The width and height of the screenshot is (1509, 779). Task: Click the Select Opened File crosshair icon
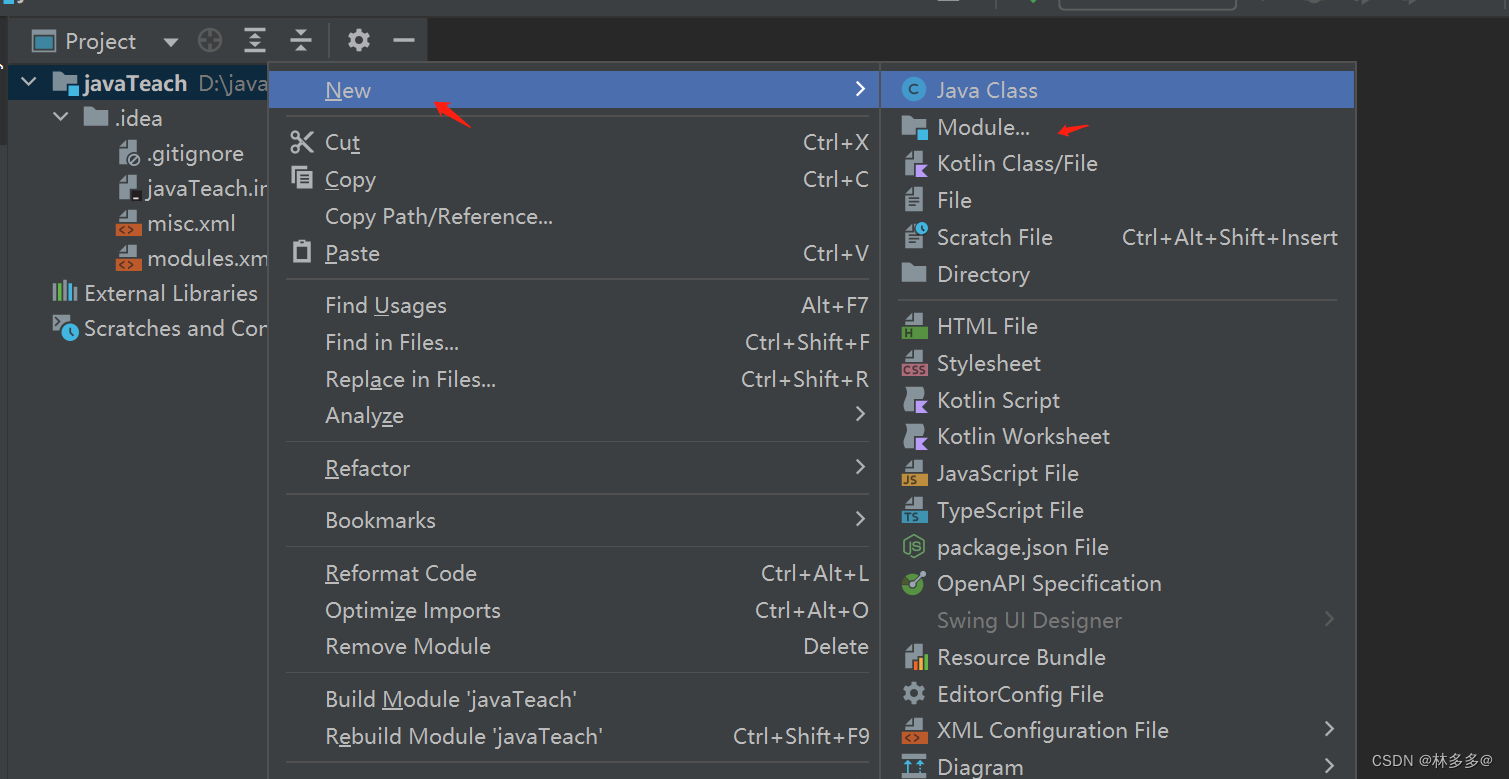click(x=208, y=40)
